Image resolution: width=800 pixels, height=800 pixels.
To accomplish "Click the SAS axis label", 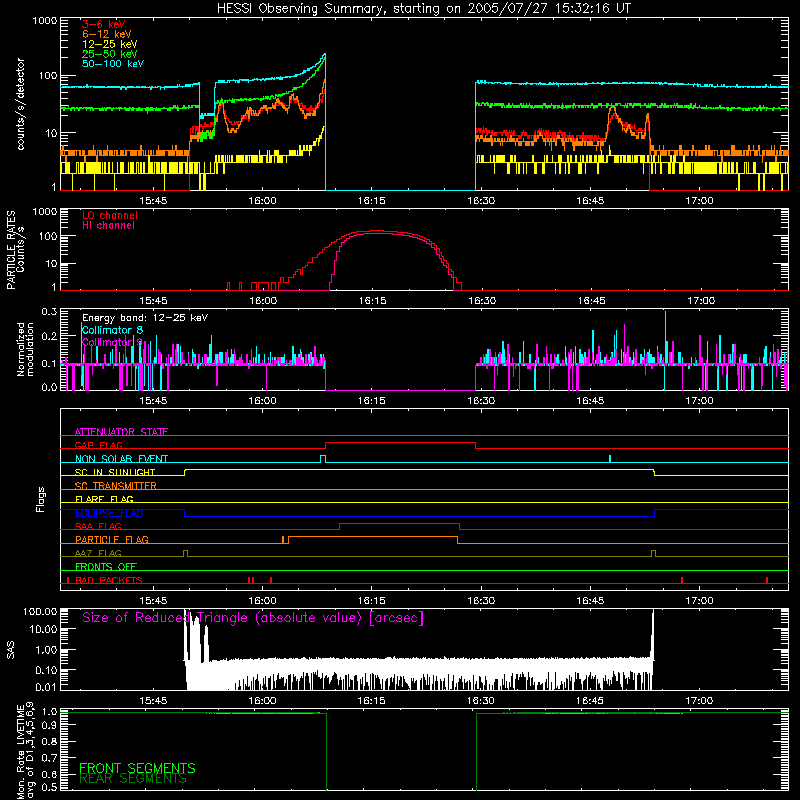I will [x=11, y=650].
